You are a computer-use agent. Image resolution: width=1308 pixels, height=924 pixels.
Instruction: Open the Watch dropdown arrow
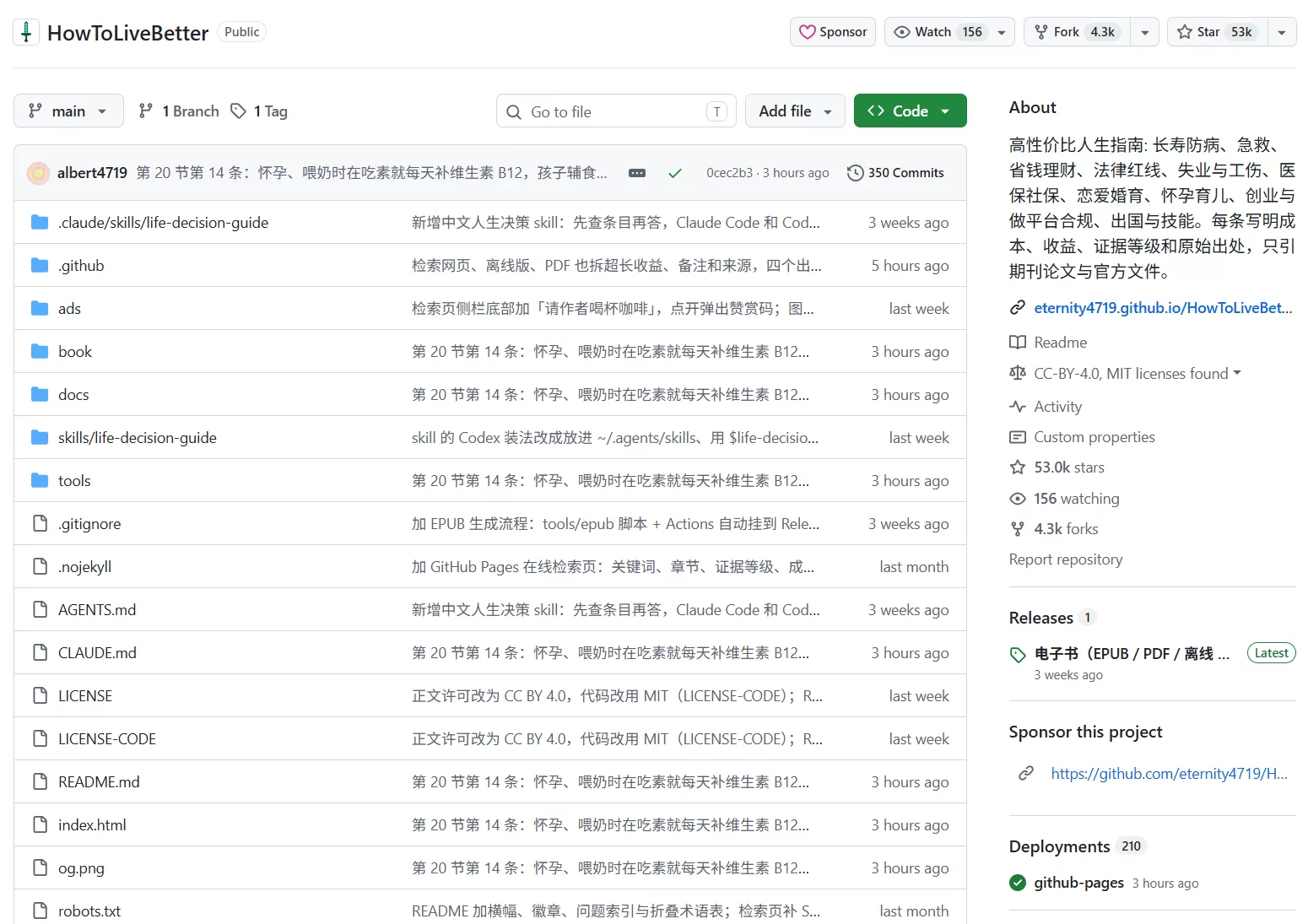(x=1002, y=32)
